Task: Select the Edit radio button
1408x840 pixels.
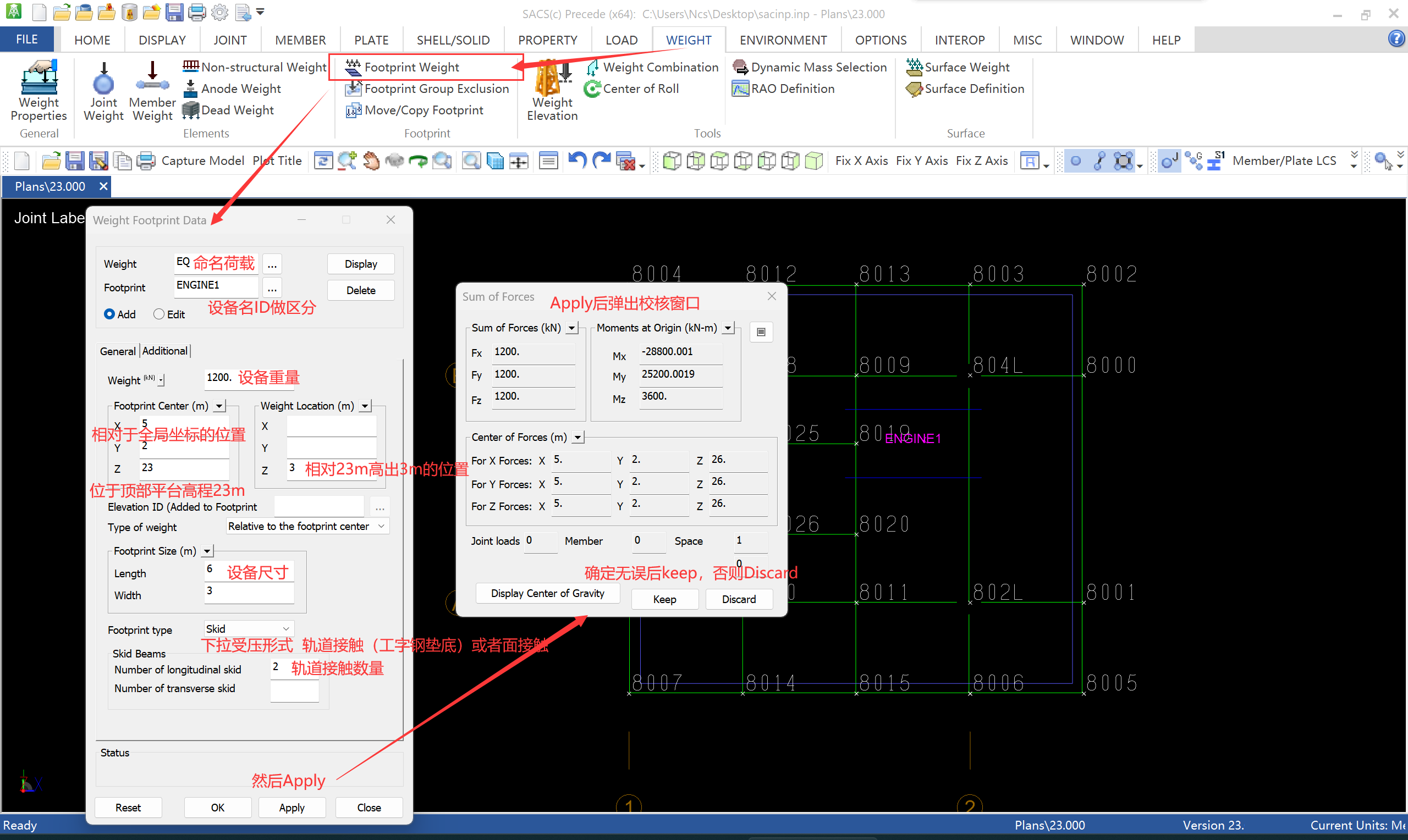Action: (x=159, y=314)
